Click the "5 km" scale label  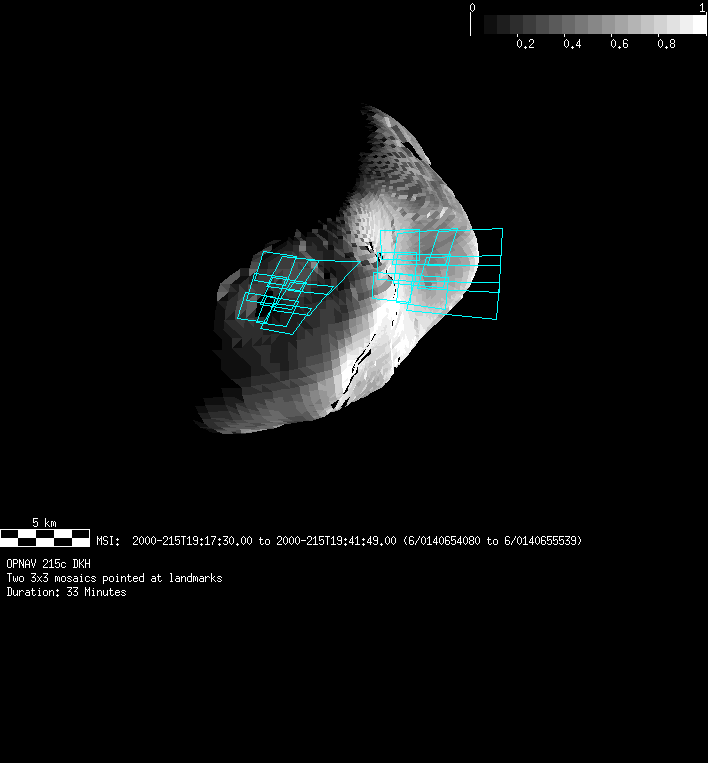click(44, 523)
